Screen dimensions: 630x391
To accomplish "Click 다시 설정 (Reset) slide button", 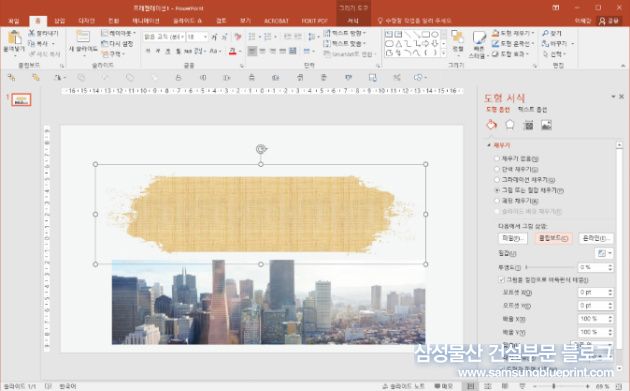I will point(117,43).
